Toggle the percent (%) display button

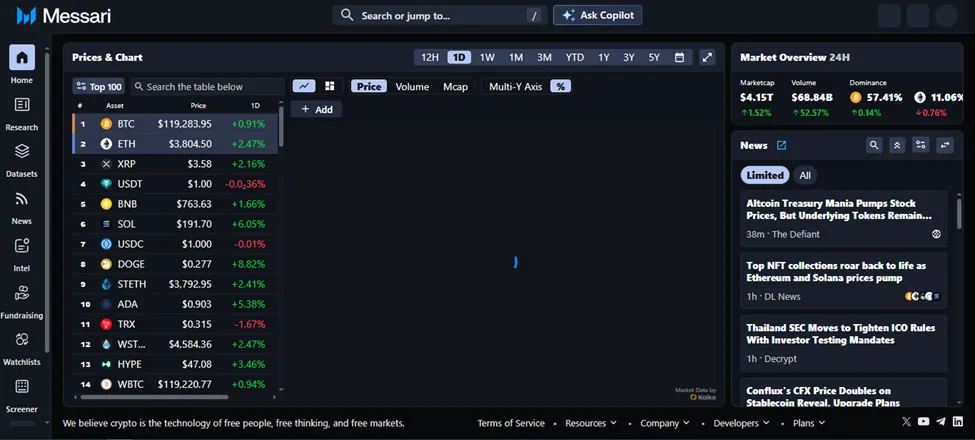click(560, 86)
